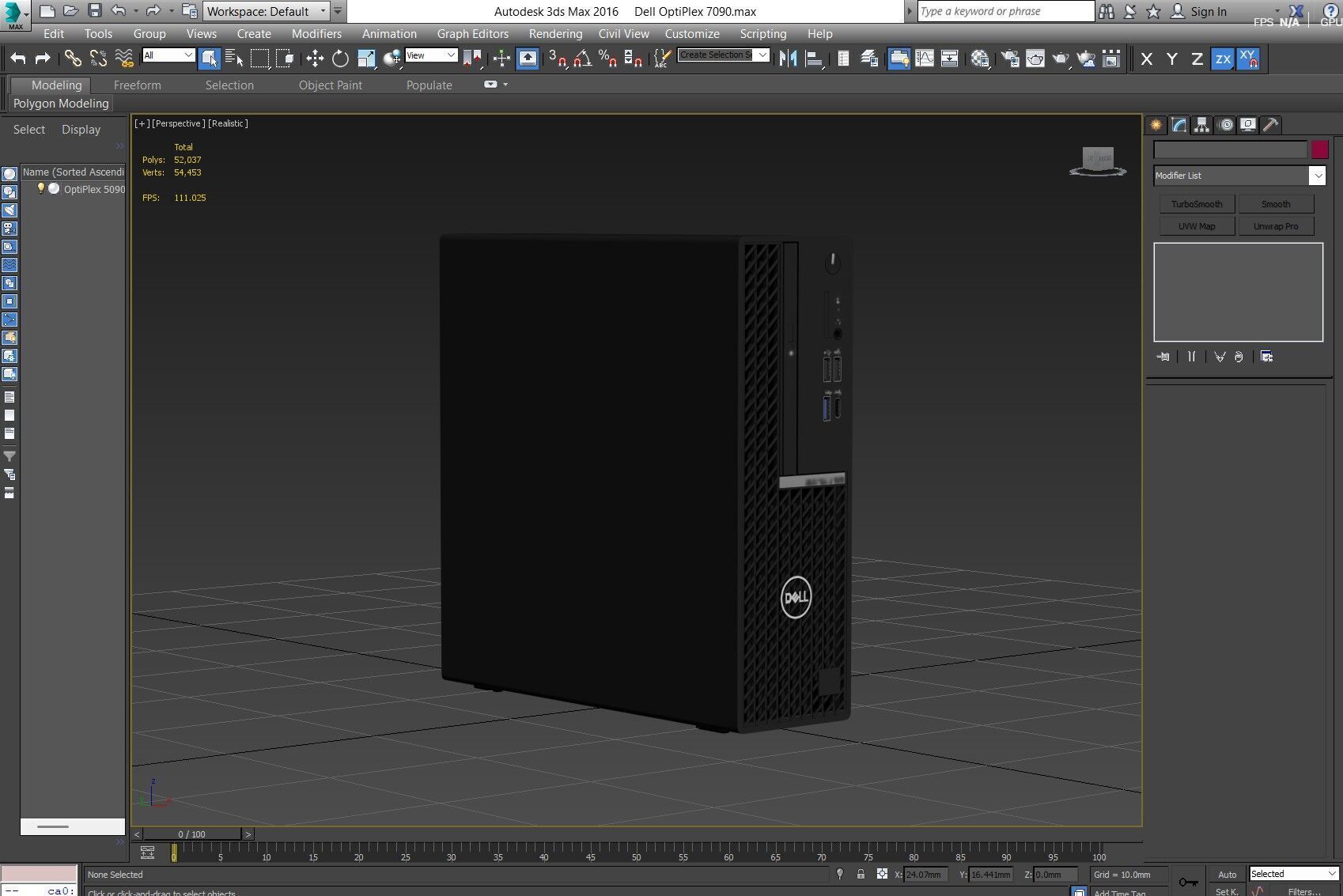The width and height of the screenshot is (1343, 896).
Task: Activate the Select and Rotate tool
Action: point(340,58)
